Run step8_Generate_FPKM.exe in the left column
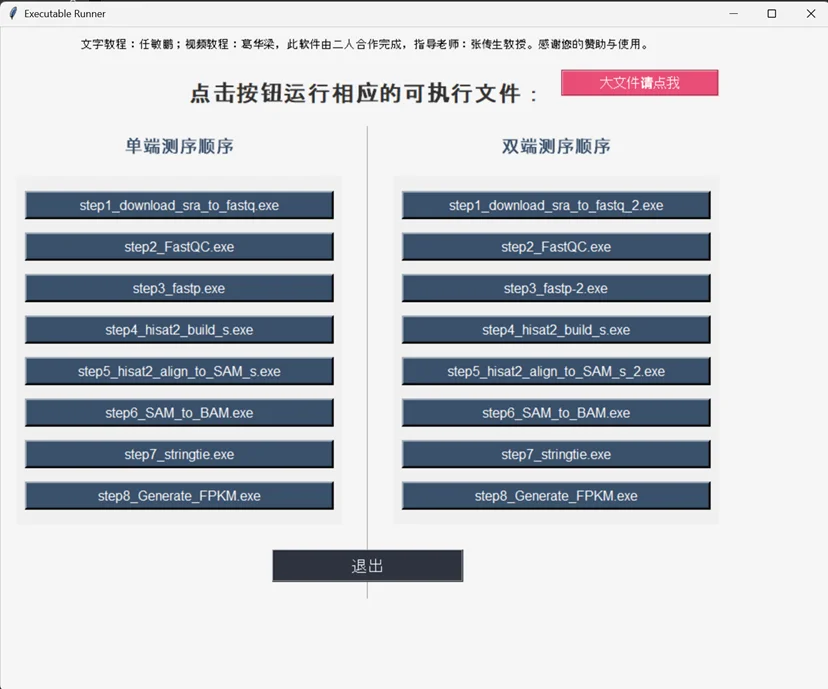This screenshot has width=828, height=689. coord(178,495)
